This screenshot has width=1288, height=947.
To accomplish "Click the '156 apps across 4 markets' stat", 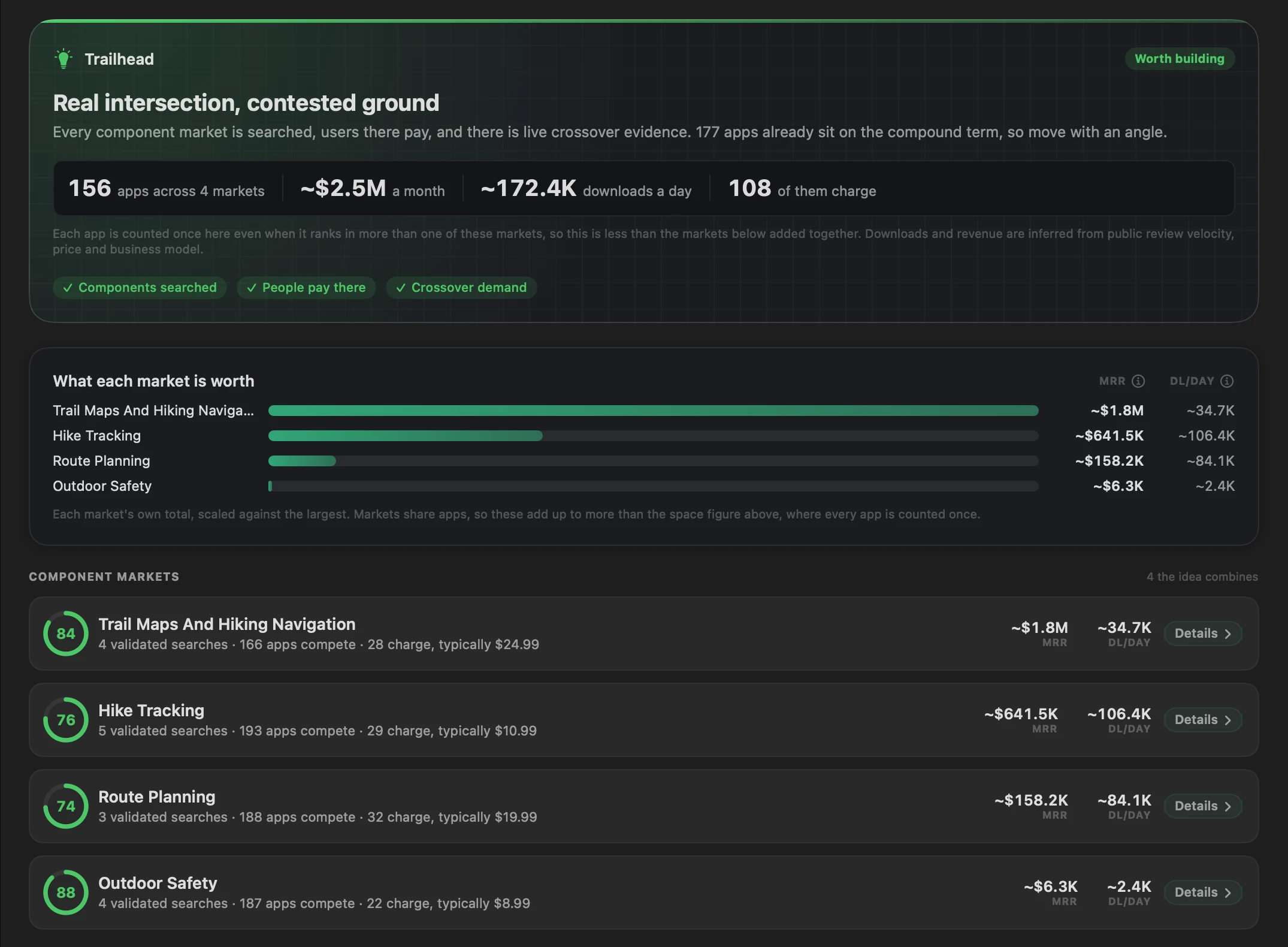I will (167, 189).
